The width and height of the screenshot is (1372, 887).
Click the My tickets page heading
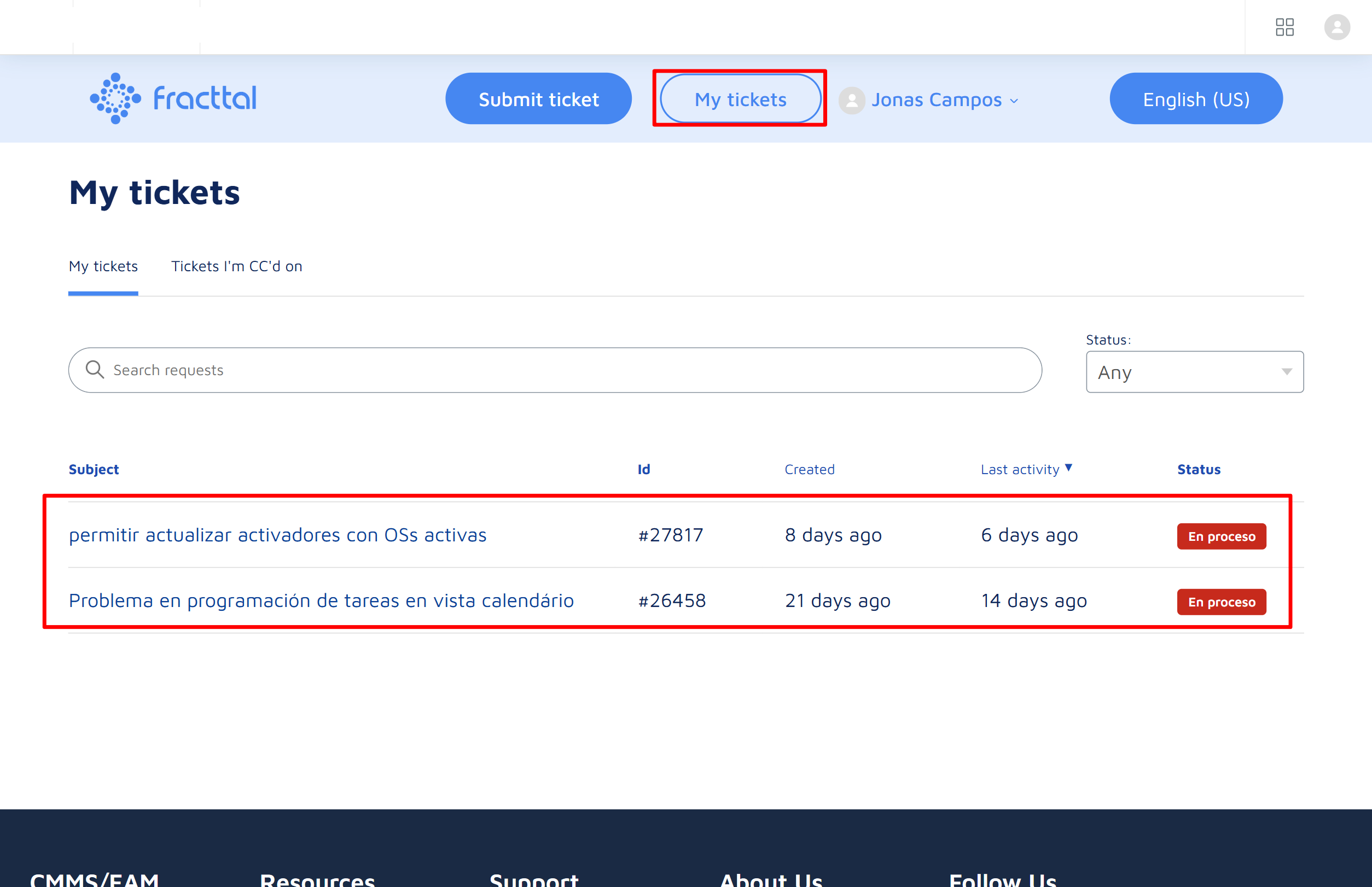click(154, 193)
